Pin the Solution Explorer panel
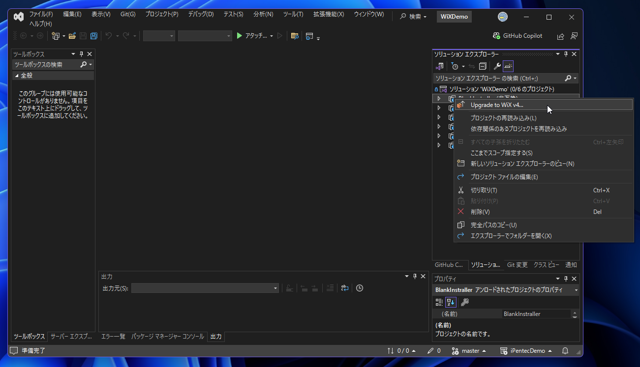The image size is (640, 367). click(x=566, y=54)
